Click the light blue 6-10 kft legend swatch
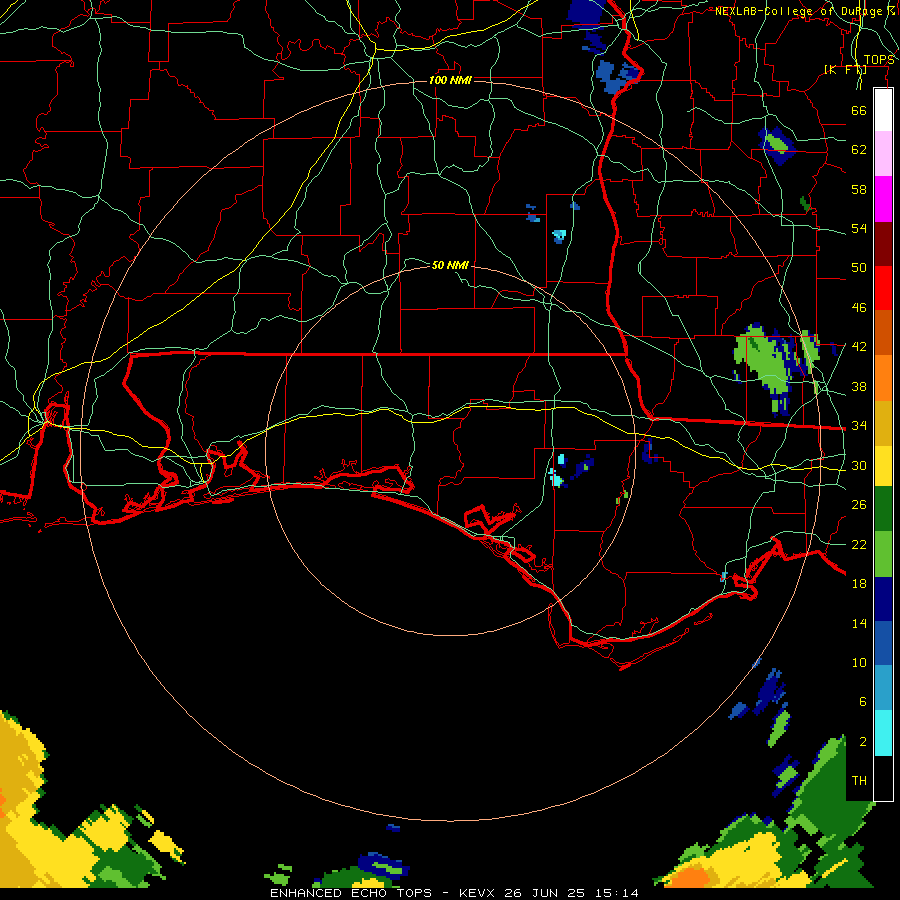This screenshot has width=900, height=900. click(x=883, y=688)
